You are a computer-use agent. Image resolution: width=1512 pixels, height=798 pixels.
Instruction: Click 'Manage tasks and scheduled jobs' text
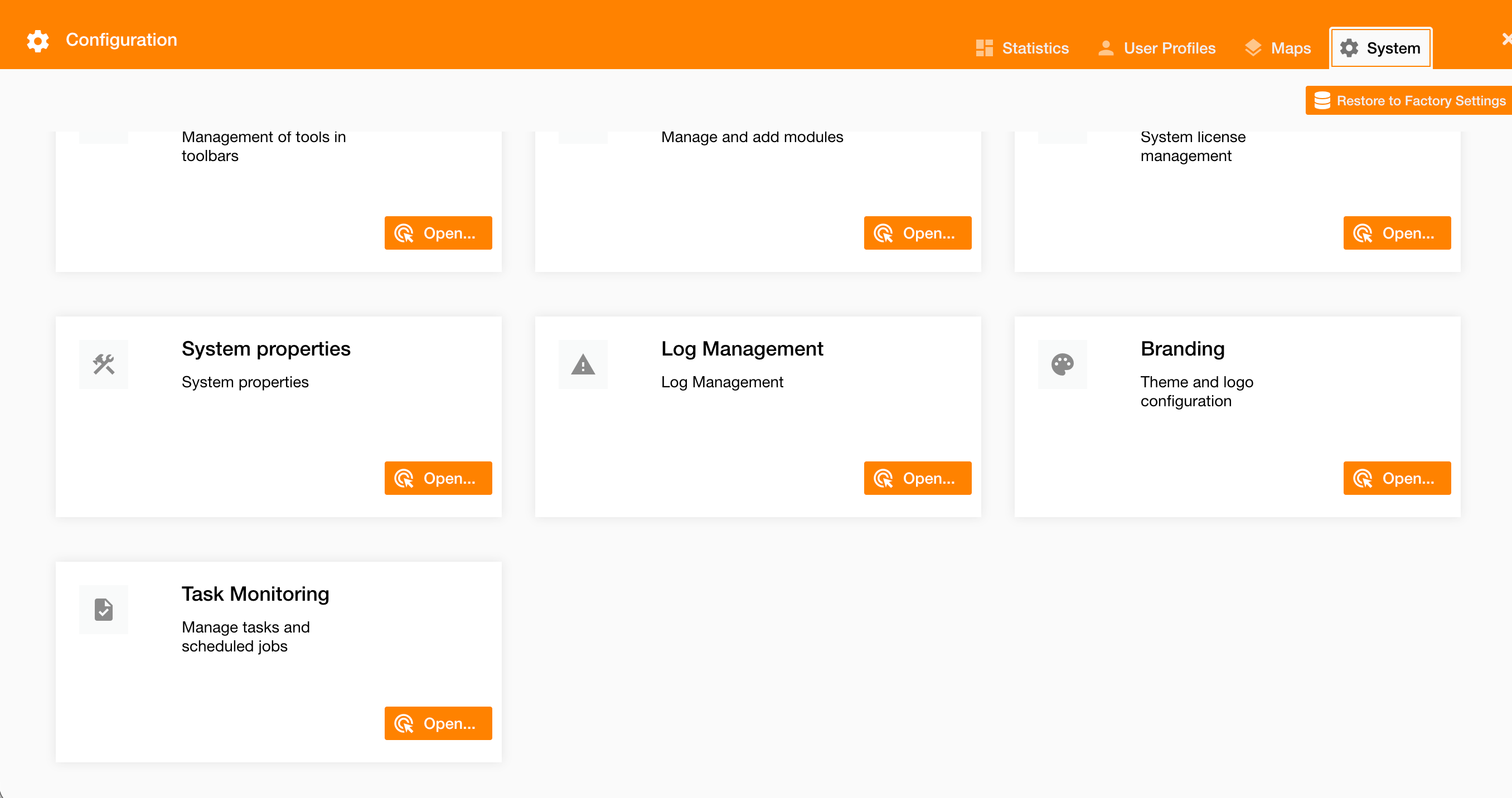coord(245,636)
